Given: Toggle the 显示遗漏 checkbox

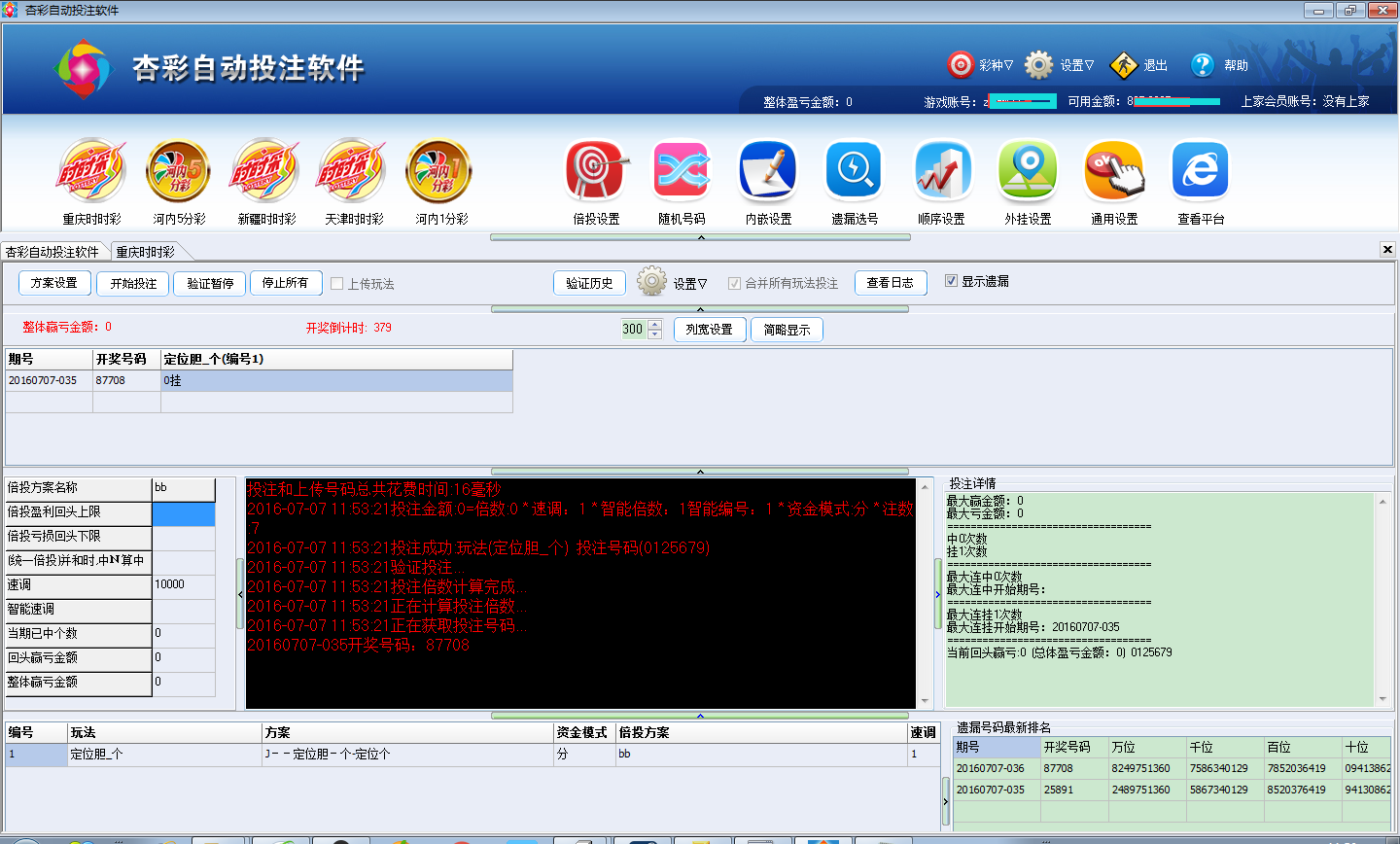Looking at the screenshot, I should pos(951,281).
